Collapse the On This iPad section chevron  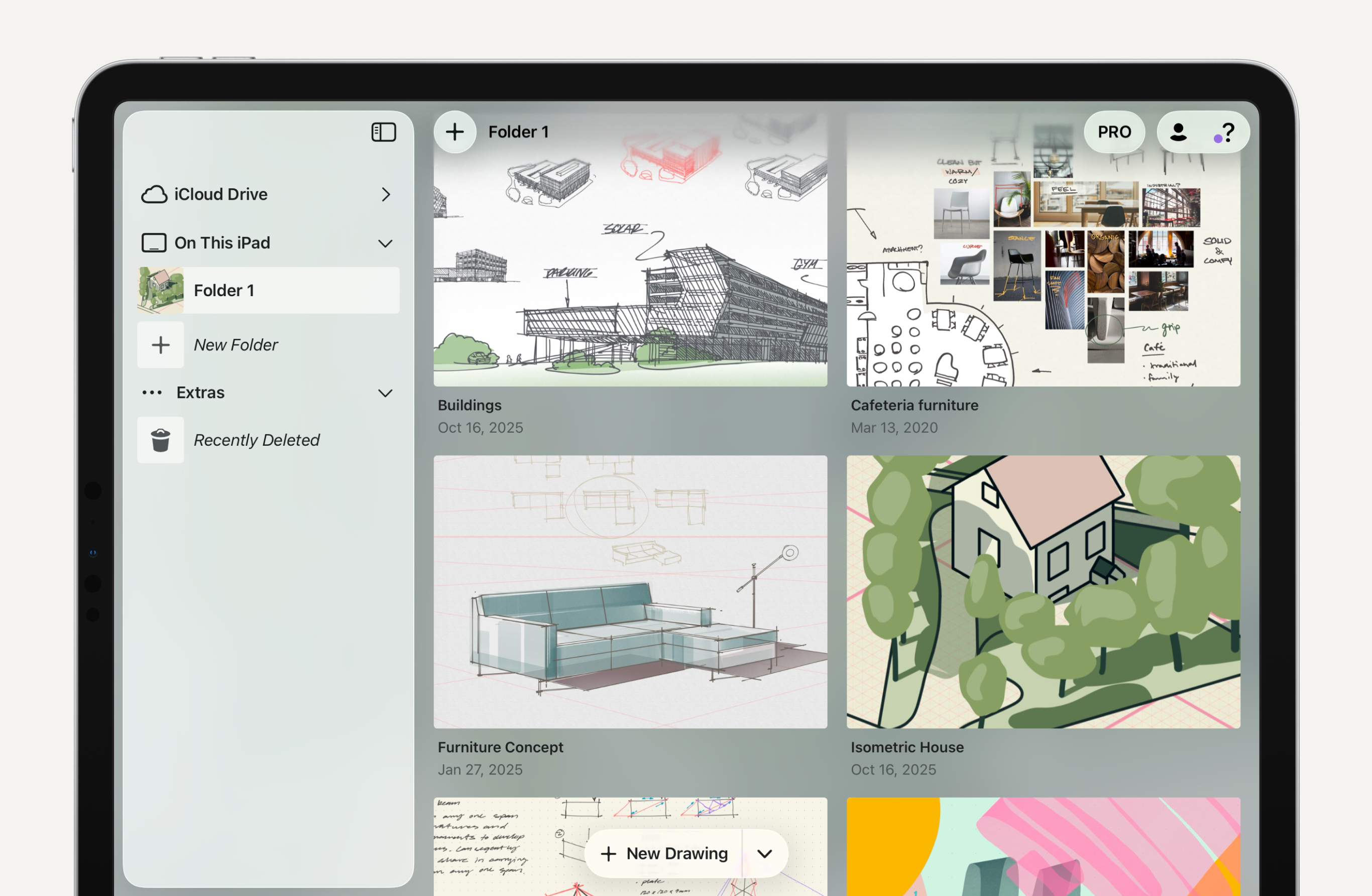click(385, 244)
